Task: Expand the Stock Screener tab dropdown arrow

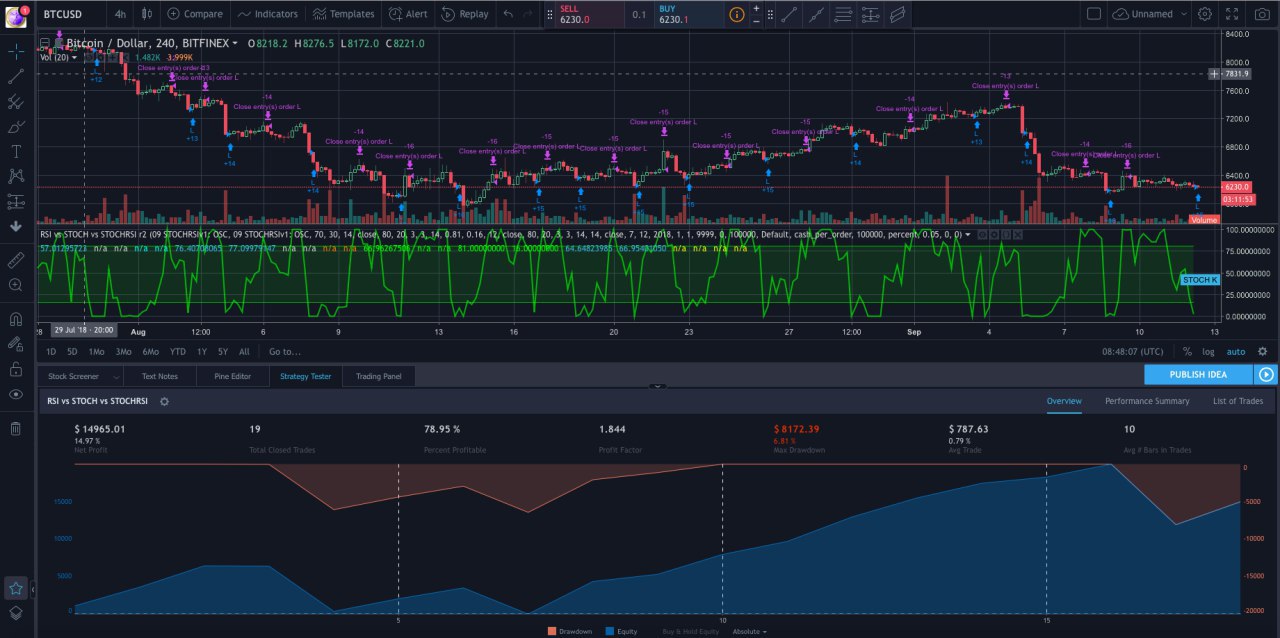Action: point(116,376)
